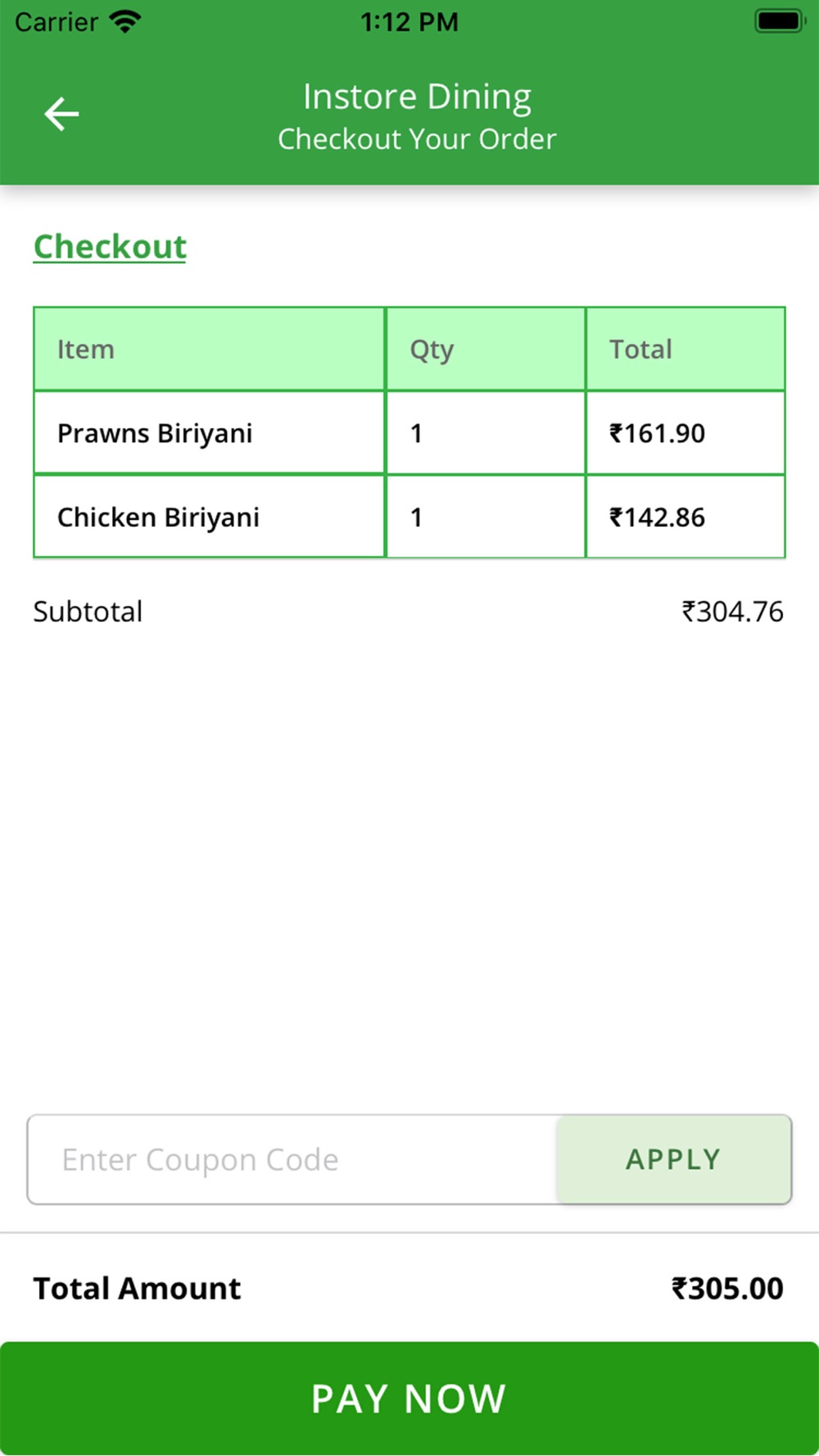This screenshot has height=1456, width=819.
Task: Open the Checkout heading link
Action: point(110,247)
